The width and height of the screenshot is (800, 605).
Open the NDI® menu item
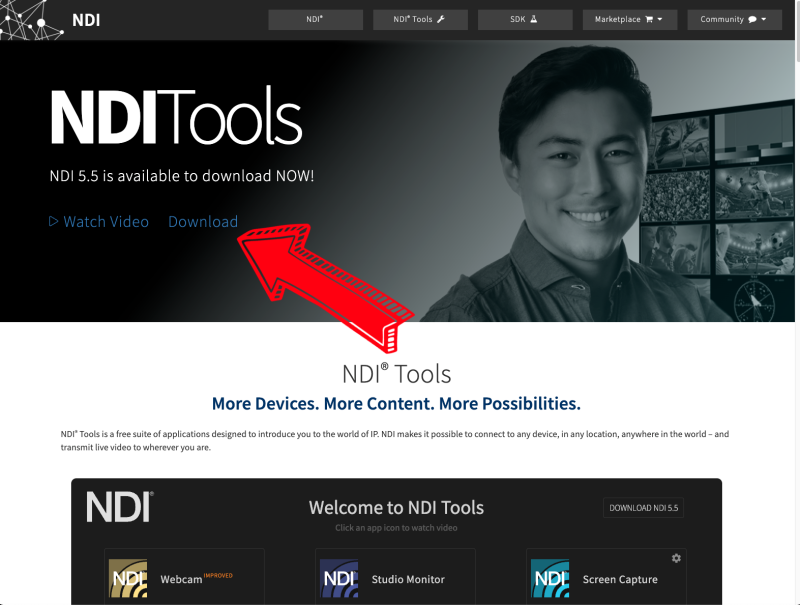coord(315,19)
